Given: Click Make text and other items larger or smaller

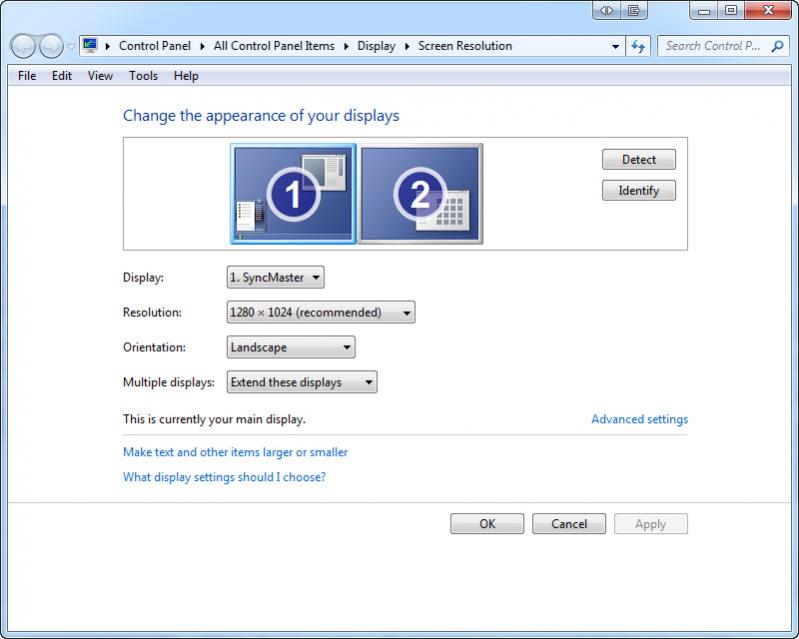Looking at the screenshot, I should pyautogui.click(x=235, y=452).
